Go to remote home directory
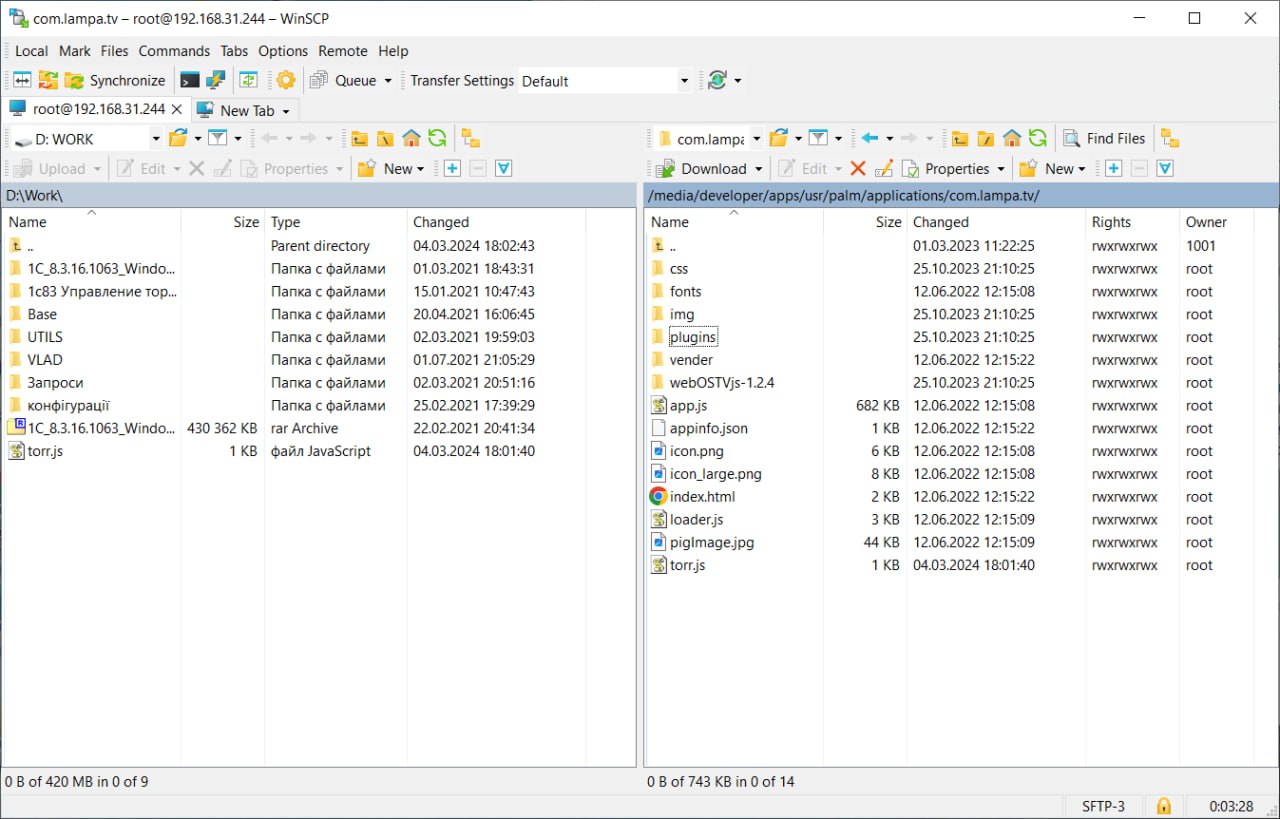This screenshot has width=1280, height=819. click(x=1012, y=138)
